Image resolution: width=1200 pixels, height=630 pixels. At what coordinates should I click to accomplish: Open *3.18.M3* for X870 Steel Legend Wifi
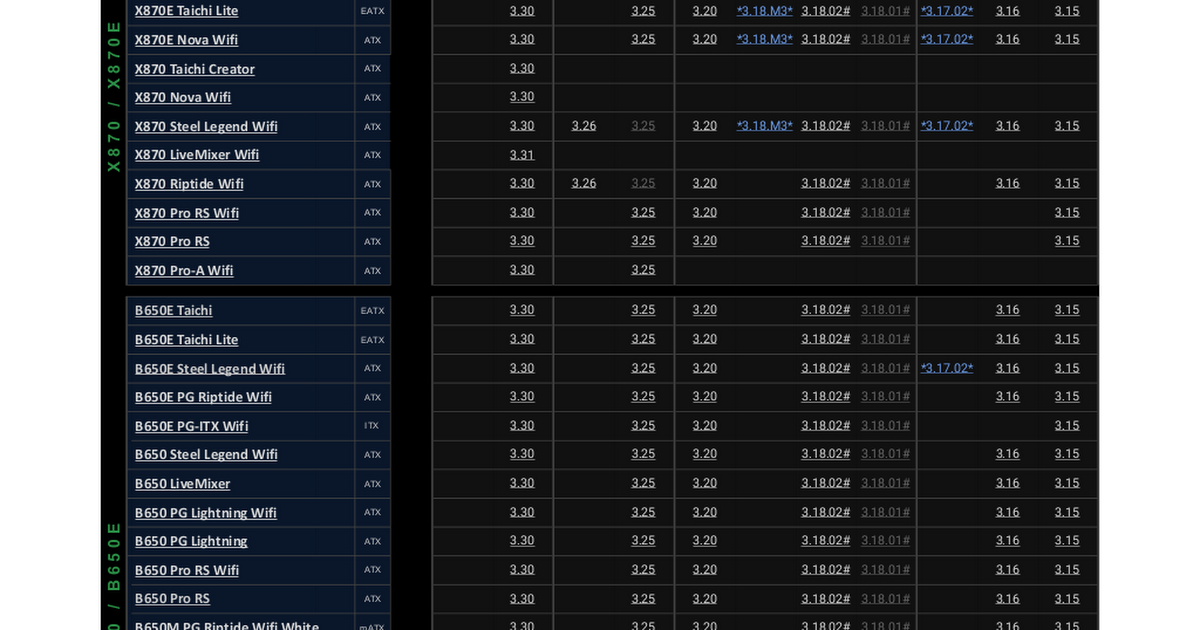coord(765,126)
